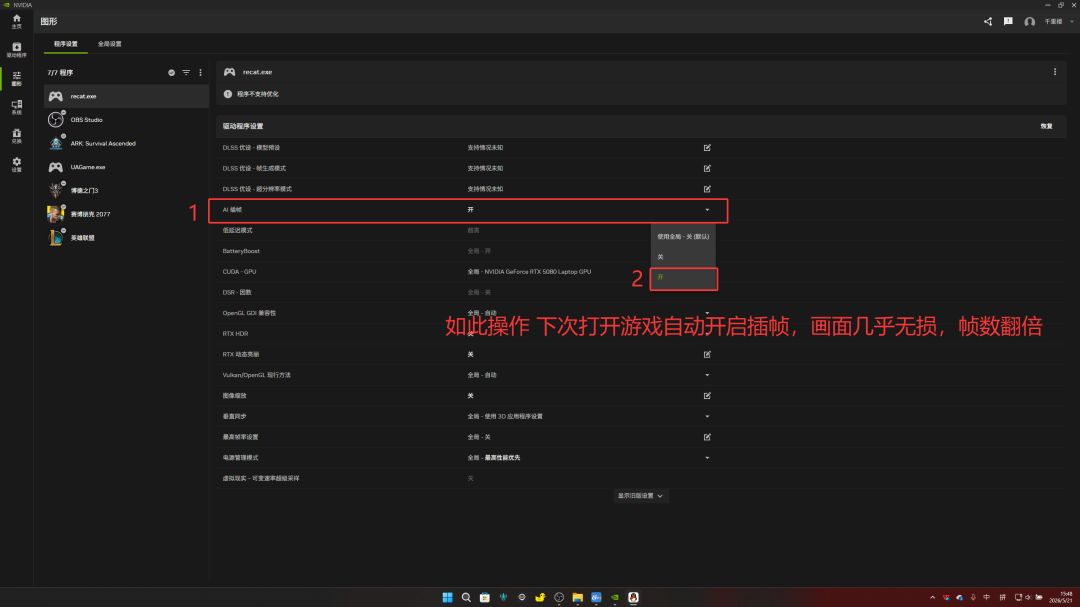
Task: Open user account dropdown arrow
Action: coord(1071,21)
